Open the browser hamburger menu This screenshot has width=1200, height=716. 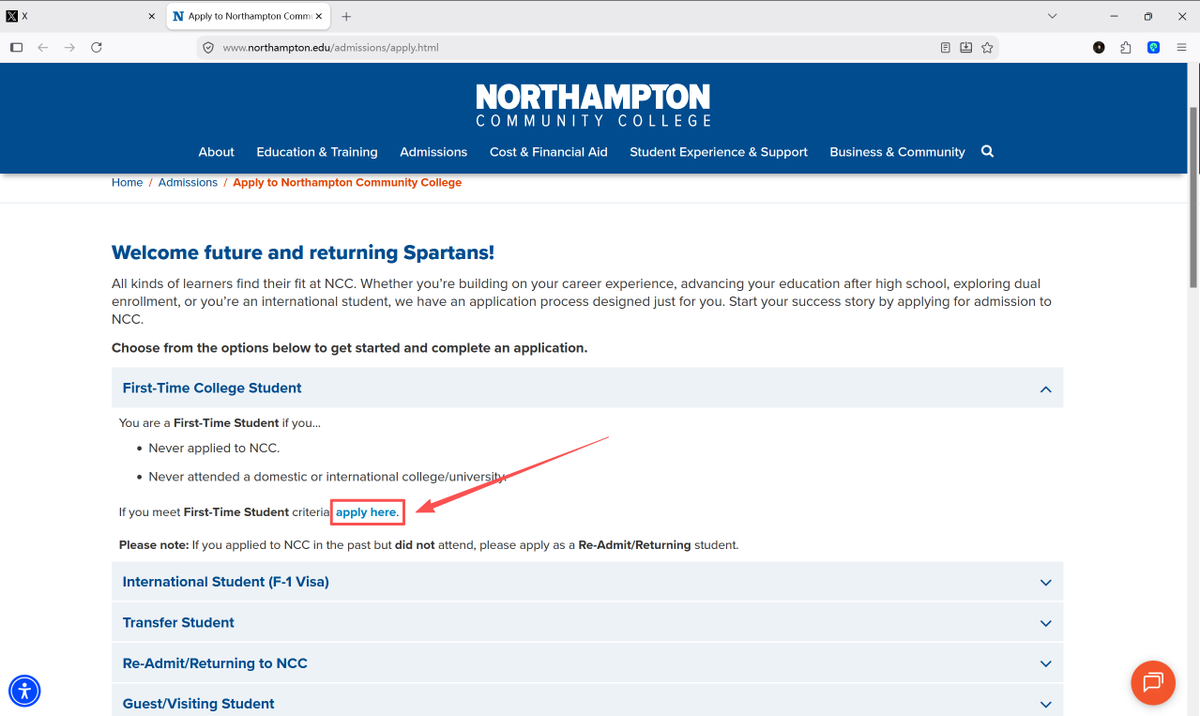coord(1180,47)
